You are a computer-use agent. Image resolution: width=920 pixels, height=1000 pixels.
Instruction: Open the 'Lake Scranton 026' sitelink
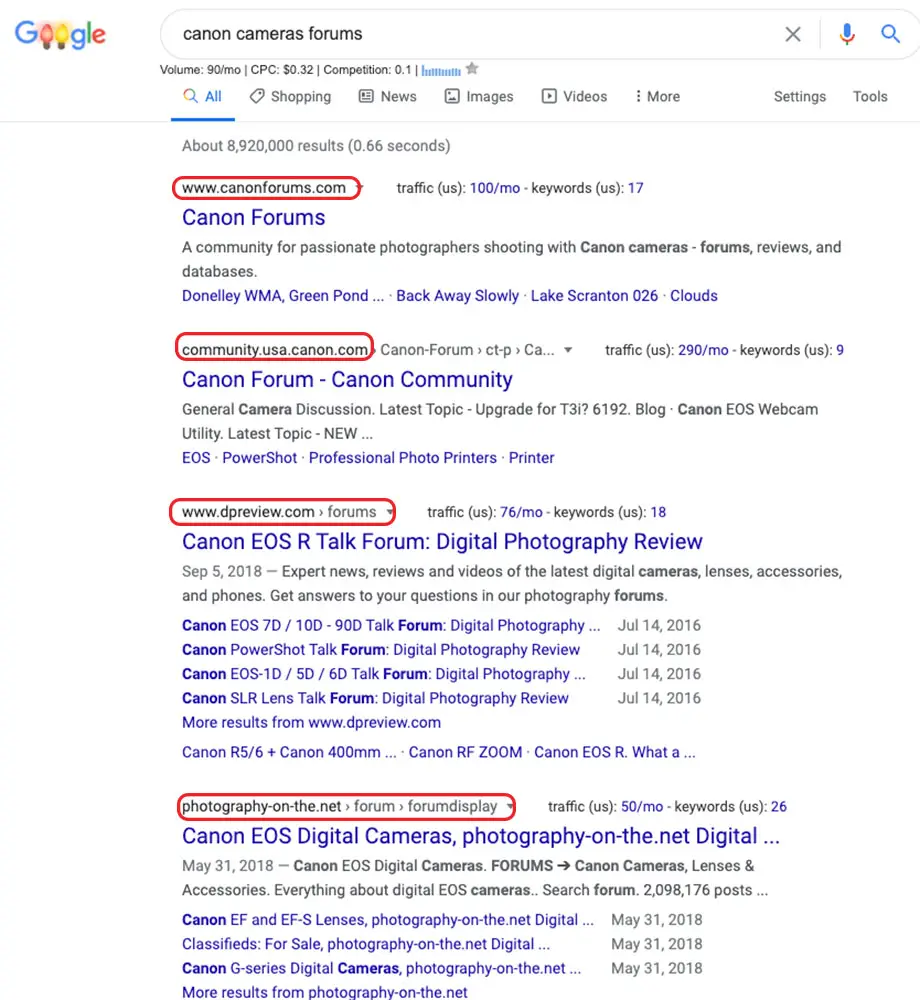point(594,296)
